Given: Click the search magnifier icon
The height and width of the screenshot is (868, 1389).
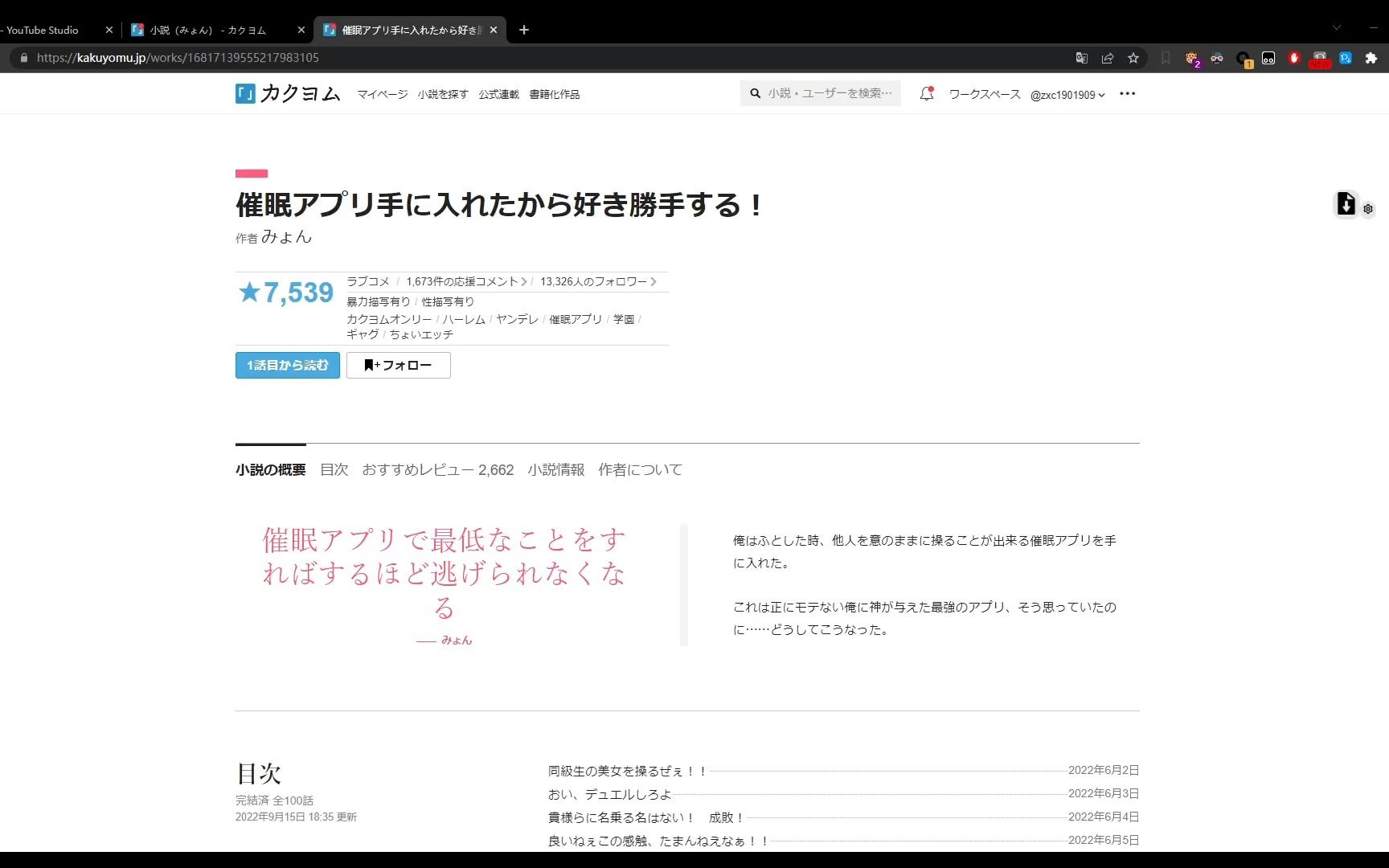Looking at the screenshot, I should point(755,93).
